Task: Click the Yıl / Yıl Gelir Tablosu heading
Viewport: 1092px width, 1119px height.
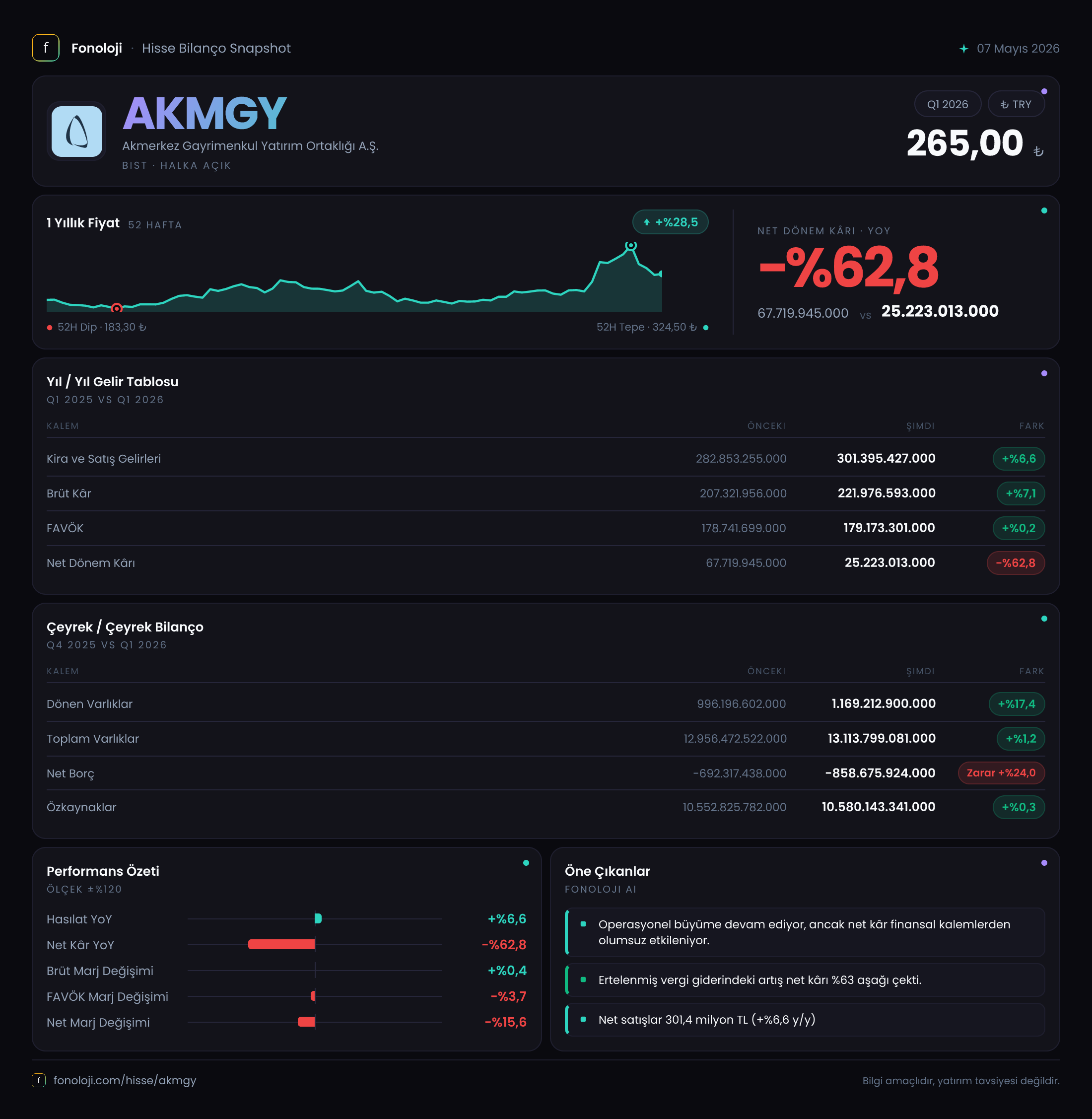Action: (x=112, y=382)
